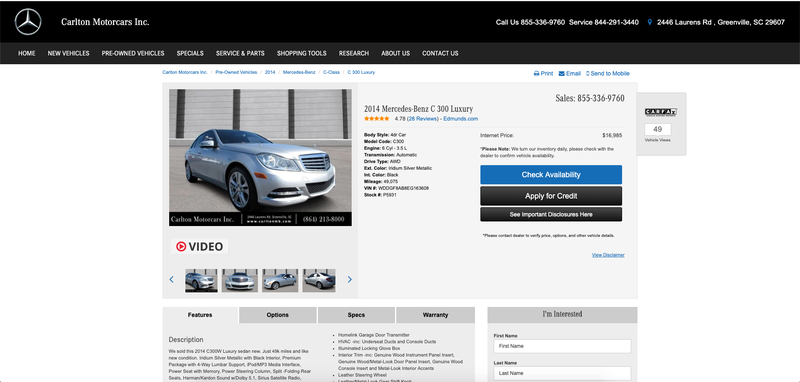
Task: Click the Email envelope icon
Action: coord(562,73)
